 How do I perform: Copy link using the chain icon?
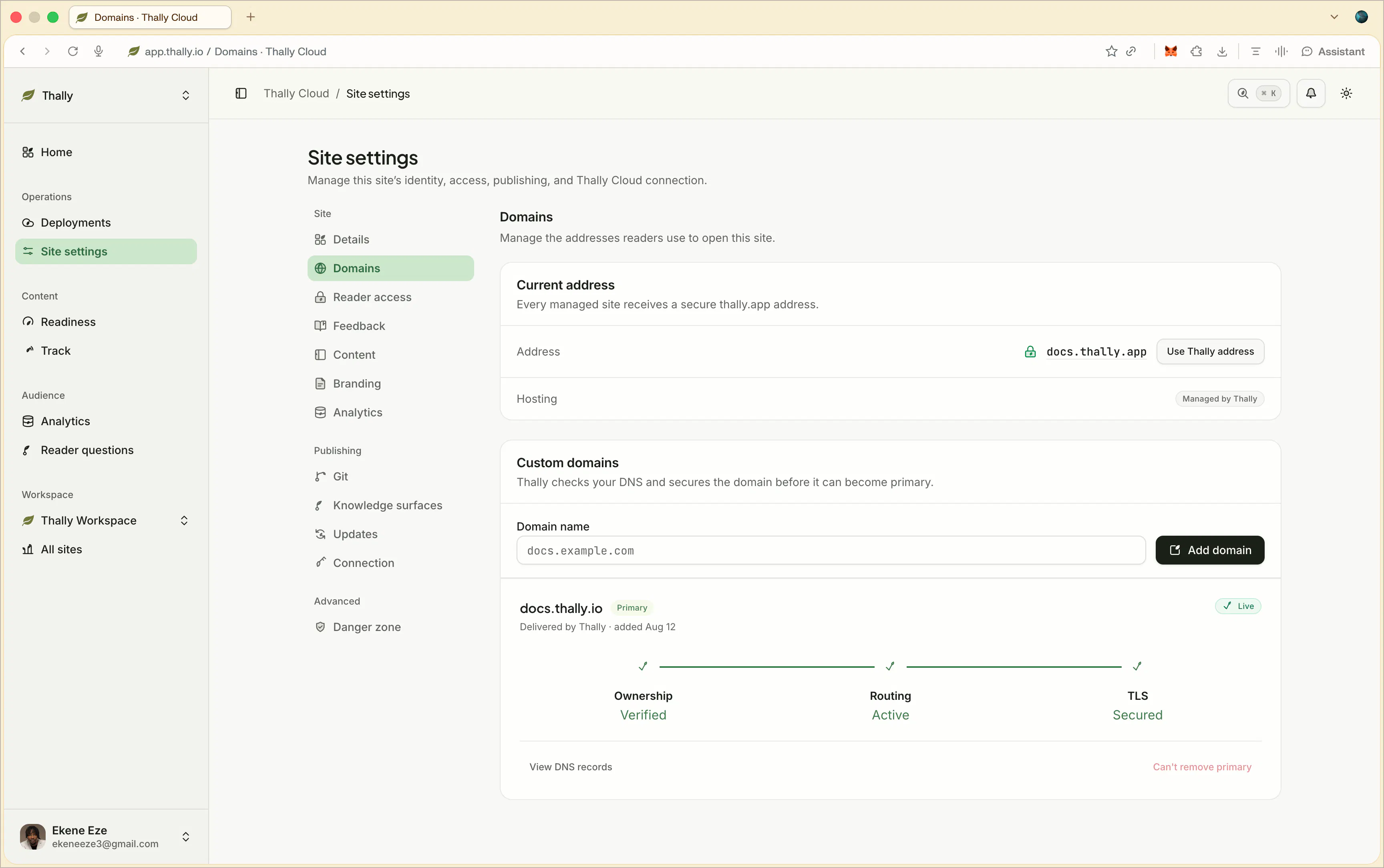(1131, 52)
